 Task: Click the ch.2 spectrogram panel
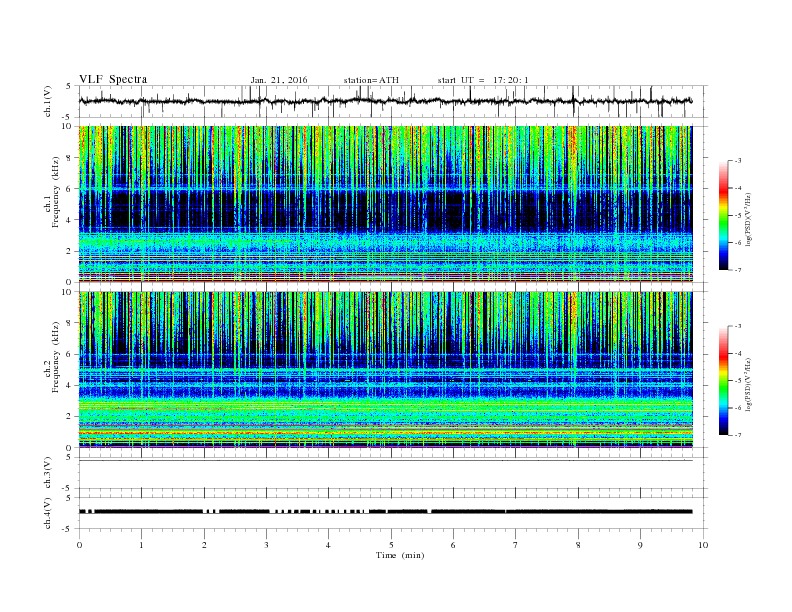coord(385,370)
